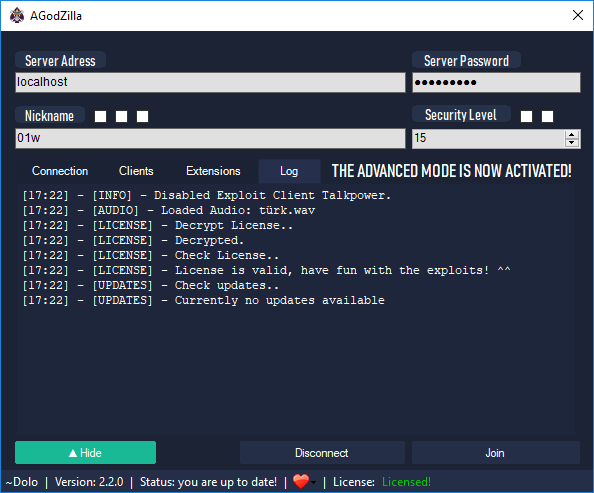This screenshot has width=594, height=493.
Task: Click the Join button
Action: click(x=496, y=452)
